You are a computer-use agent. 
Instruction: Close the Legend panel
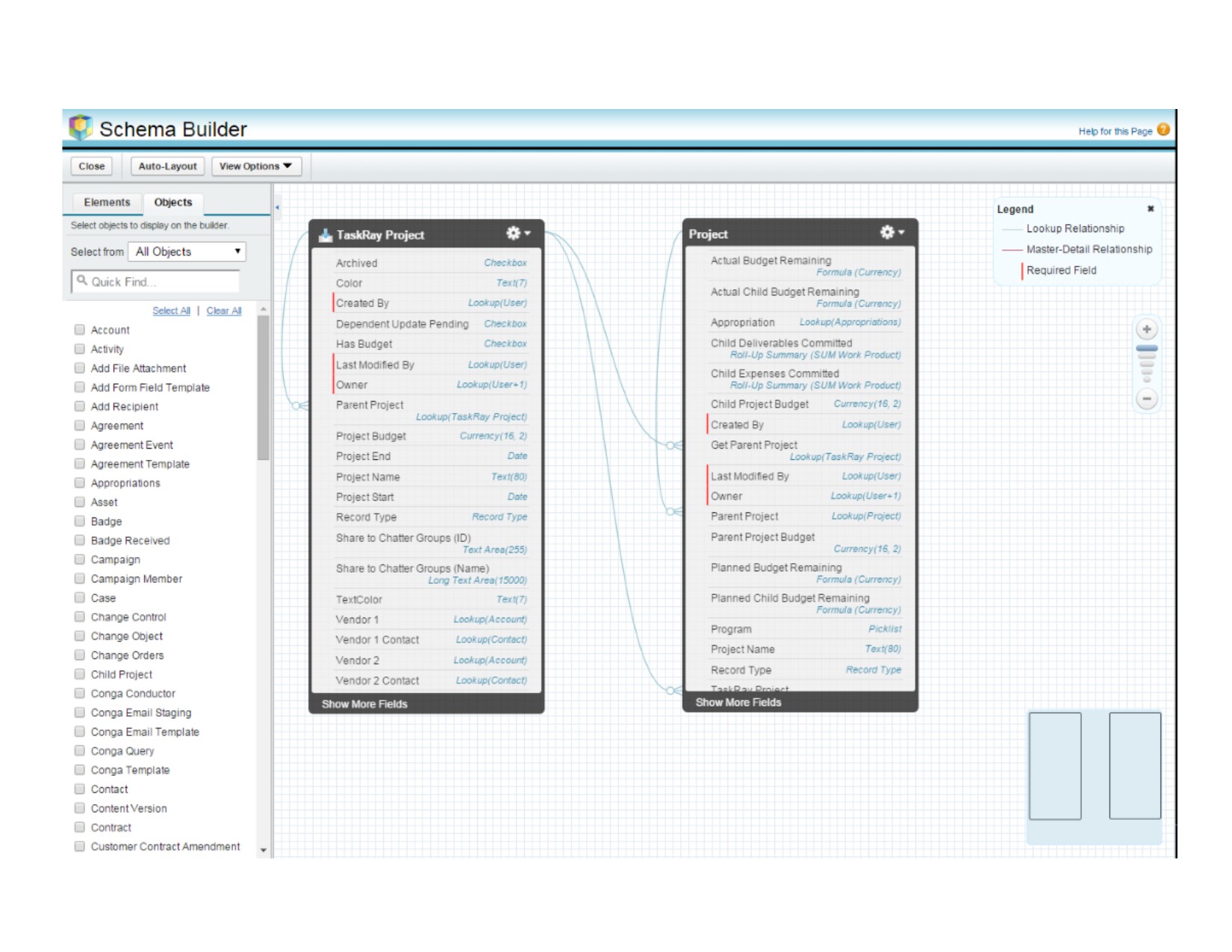(x=1151, y=209)
